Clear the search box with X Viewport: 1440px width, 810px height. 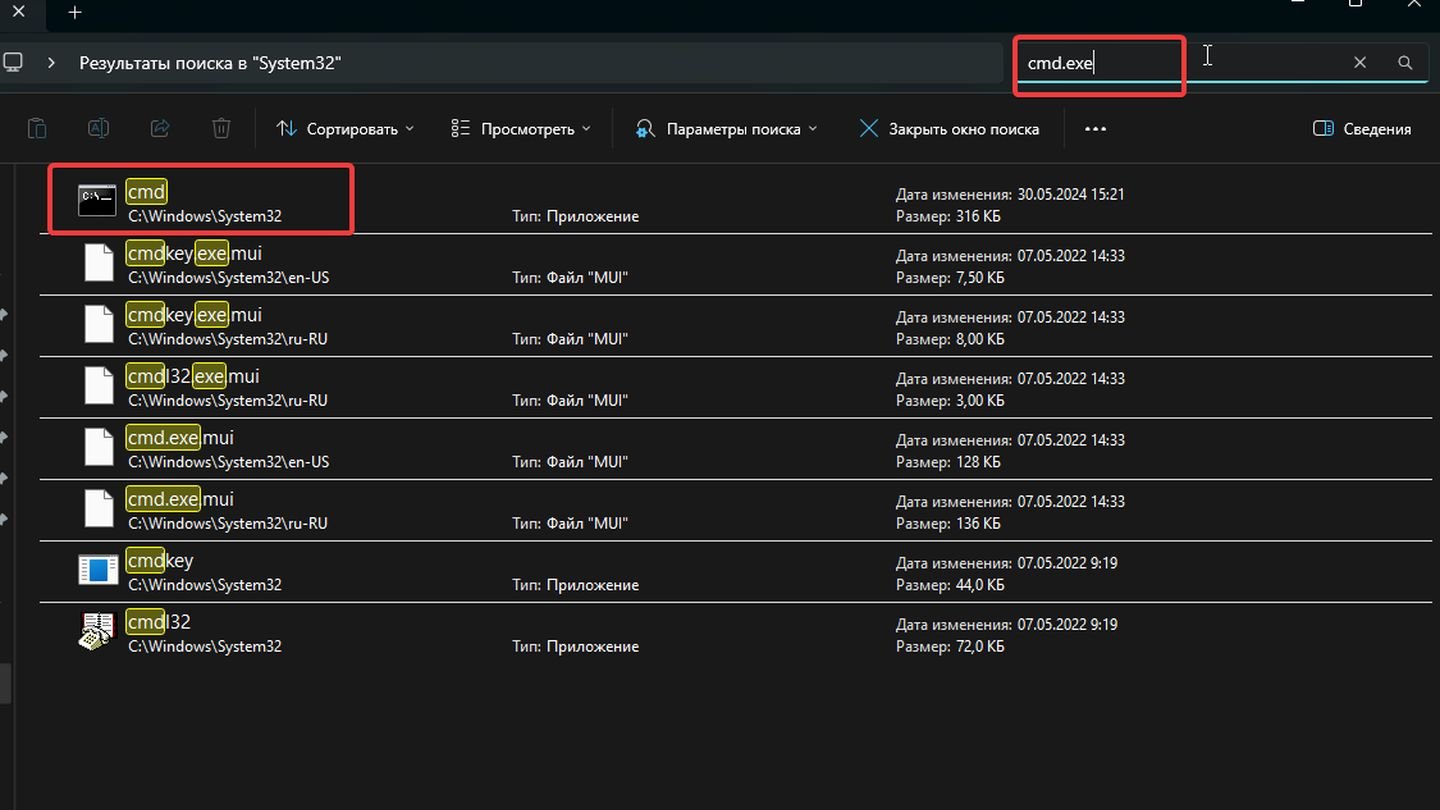[x=1360, y=62]
